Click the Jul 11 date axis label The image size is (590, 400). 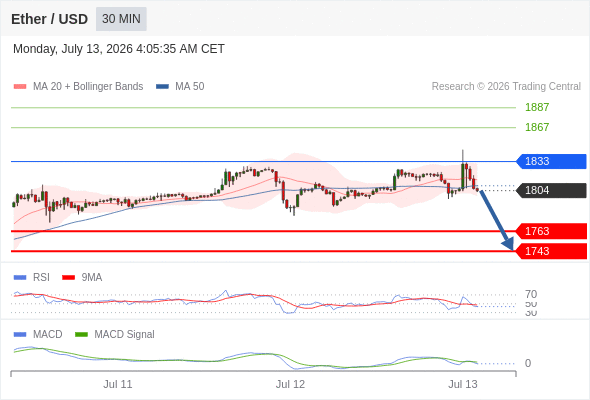tap(118, 384)
